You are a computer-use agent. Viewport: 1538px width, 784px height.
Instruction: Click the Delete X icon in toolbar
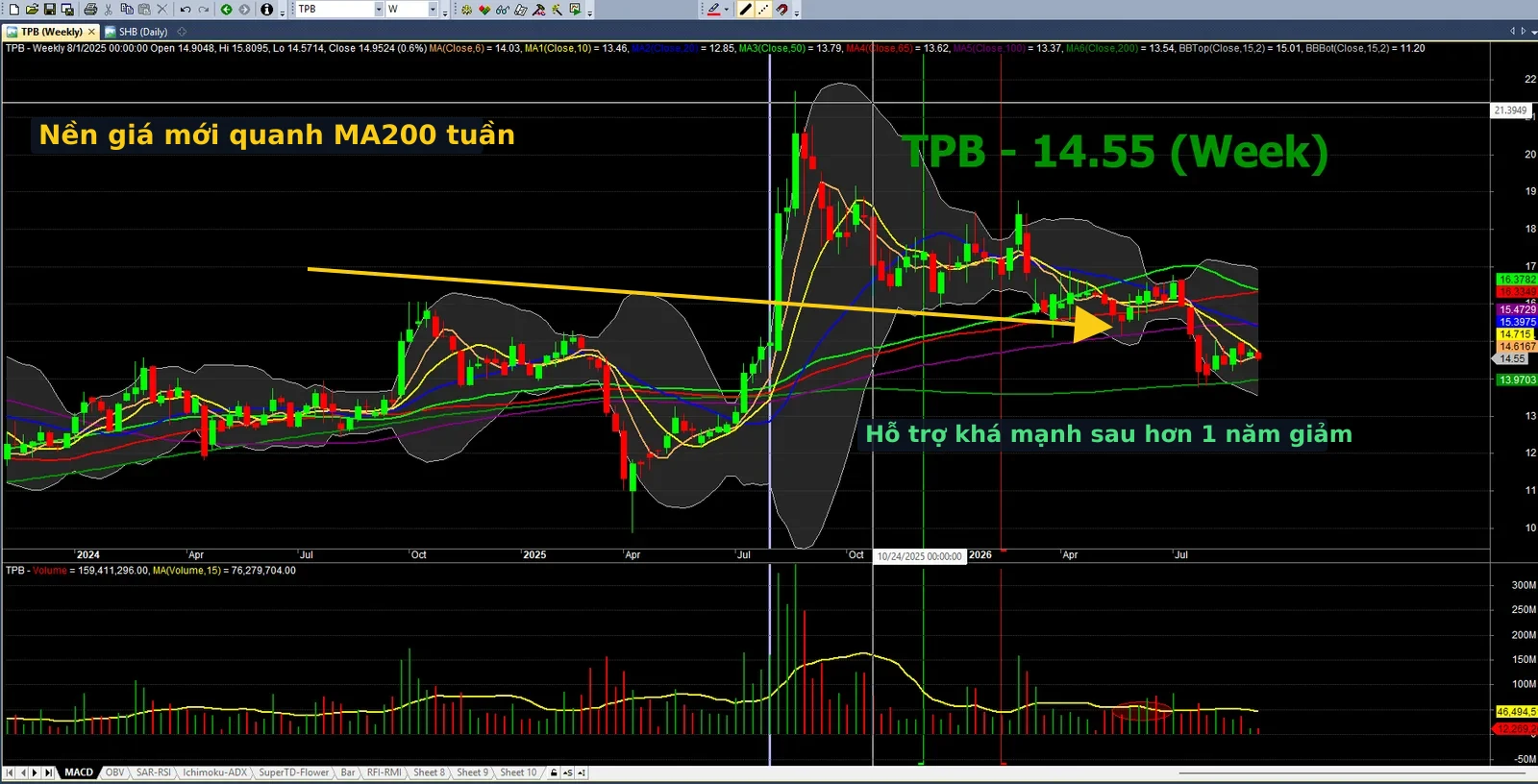(x=161, y=10)
